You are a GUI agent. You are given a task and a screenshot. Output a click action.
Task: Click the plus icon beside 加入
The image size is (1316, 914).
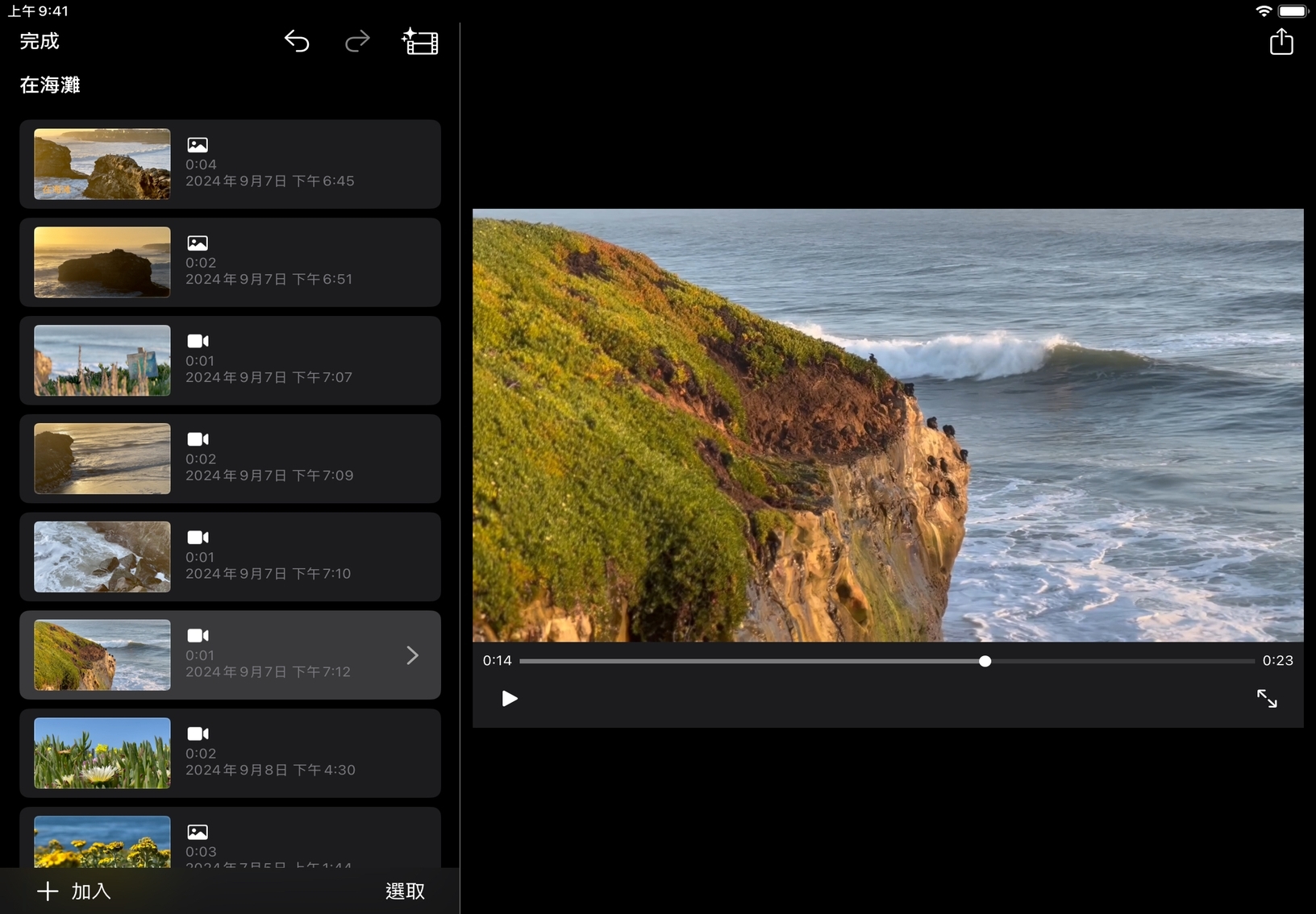pos(48,891)
